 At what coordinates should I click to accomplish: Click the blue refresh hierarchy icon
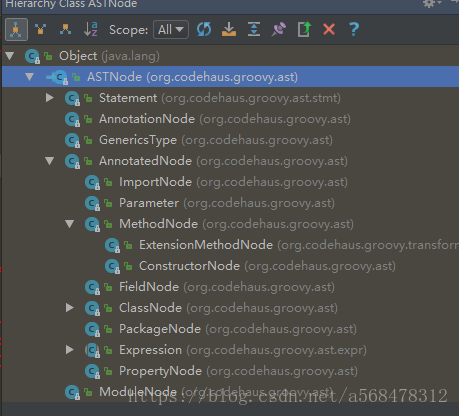click(x=204, y=29)
